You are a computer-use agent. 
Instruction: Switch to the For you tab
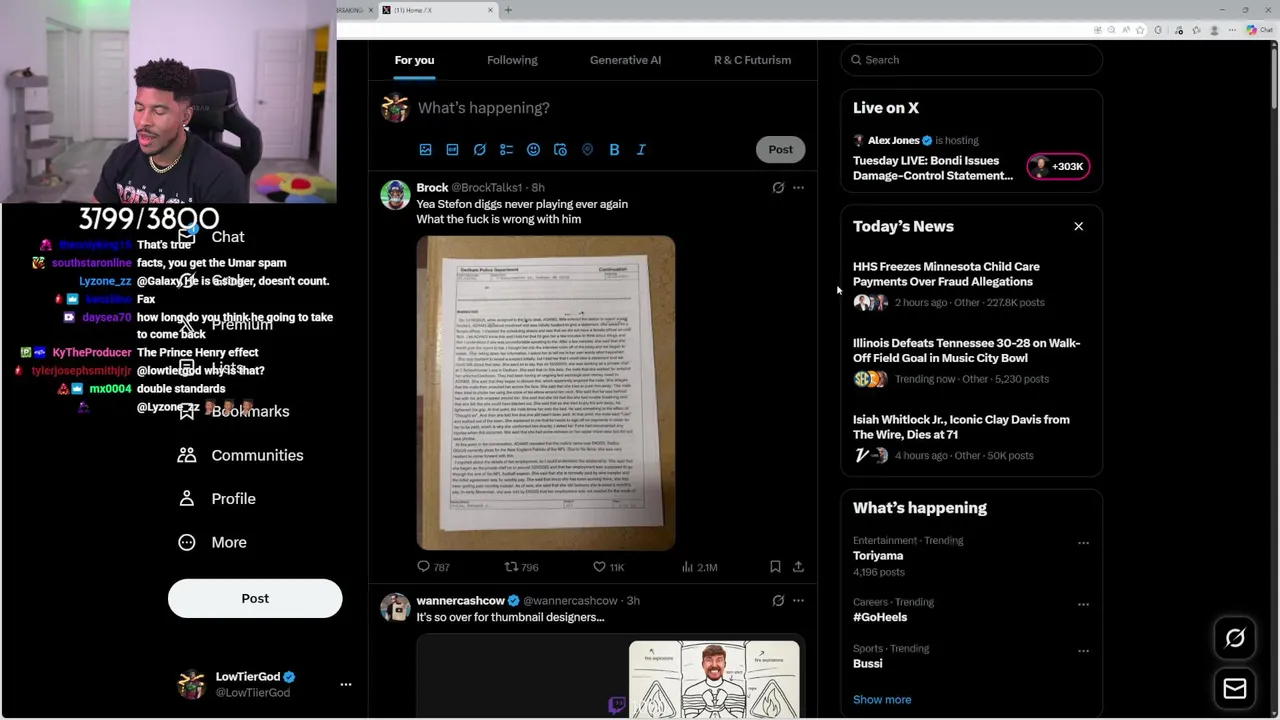[x=414, y=60]
